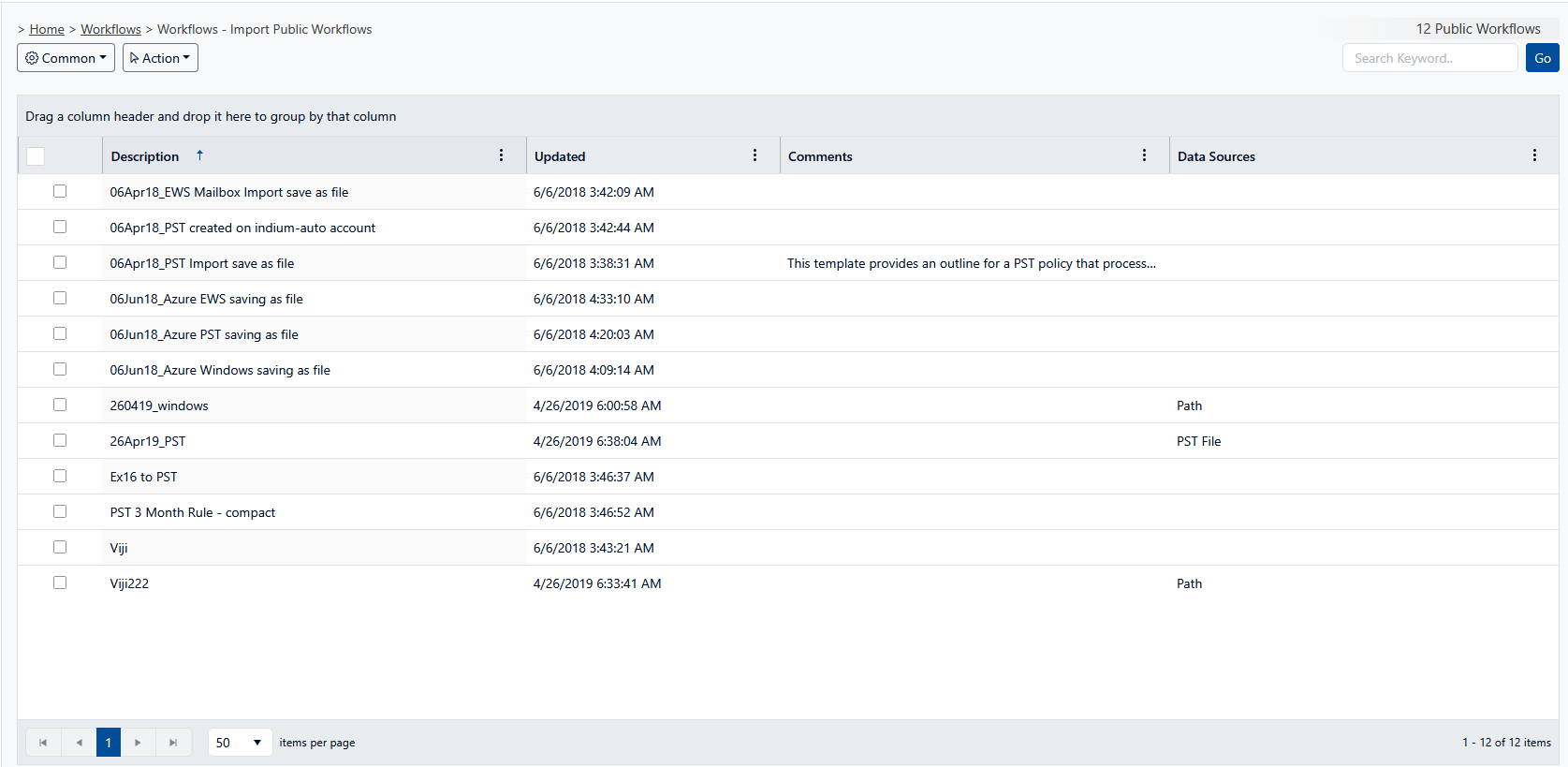Open Data Sources column menu

(1534, 155)
